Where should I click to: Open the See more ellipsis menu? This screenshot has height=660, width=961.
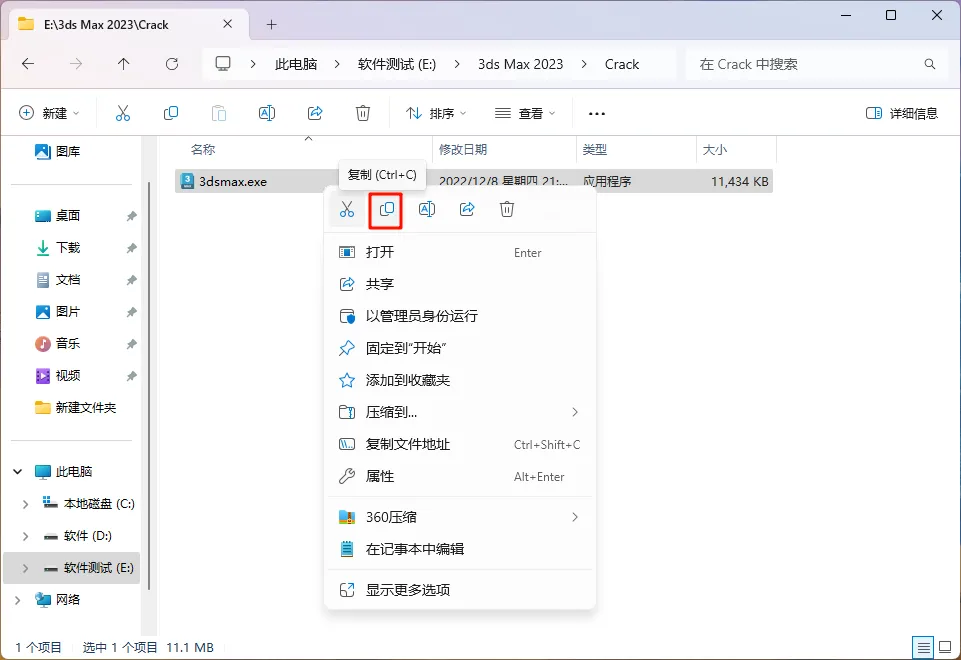pos(596,113)
